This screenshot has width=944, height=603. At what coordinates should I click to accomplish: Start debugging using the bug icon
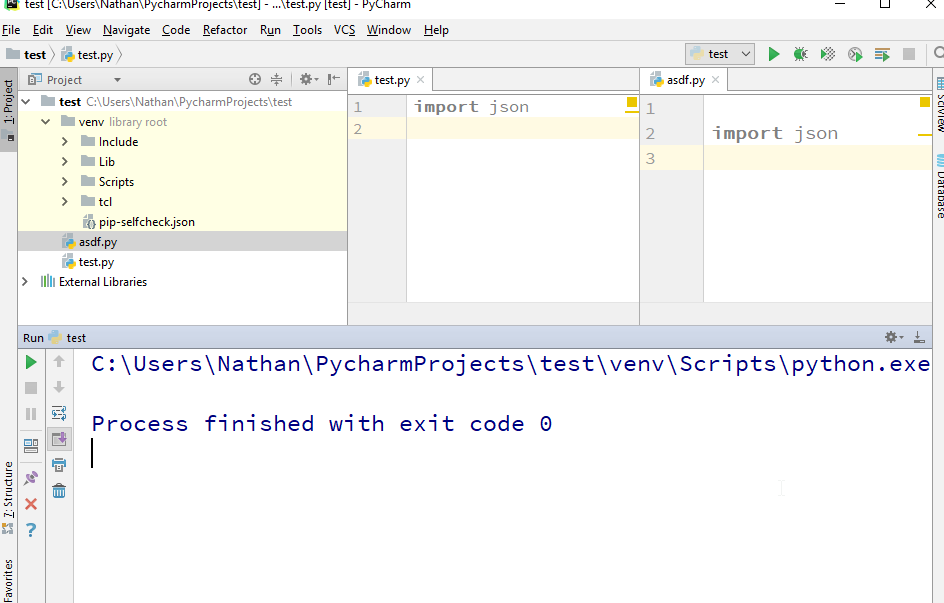coord(799,54)
